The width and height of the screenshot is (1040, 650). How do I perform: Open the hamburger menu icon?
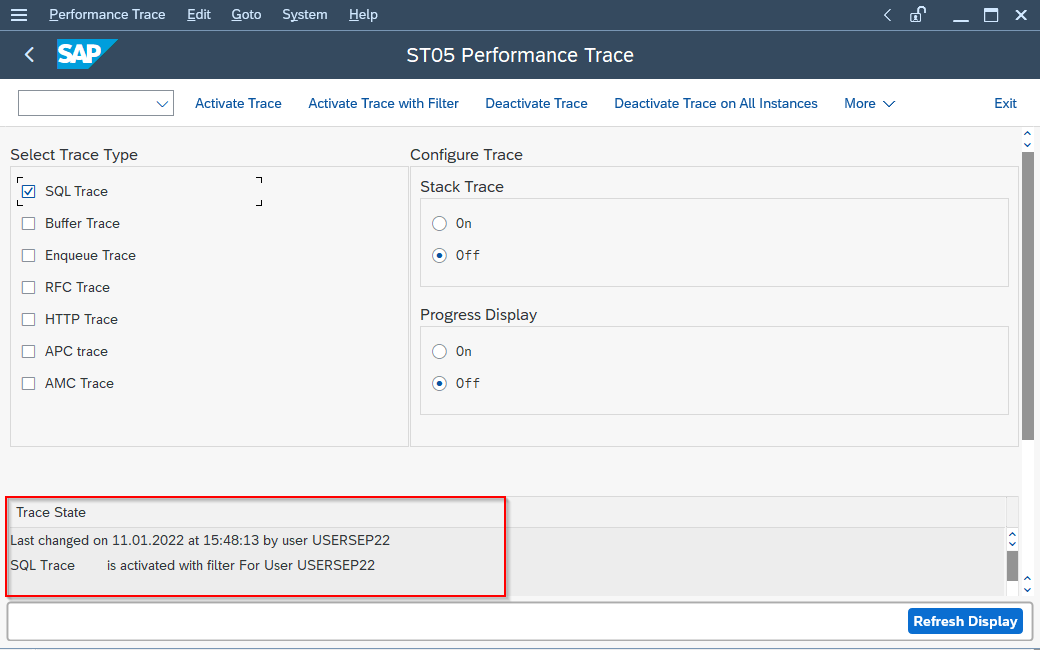click(19, 15)
